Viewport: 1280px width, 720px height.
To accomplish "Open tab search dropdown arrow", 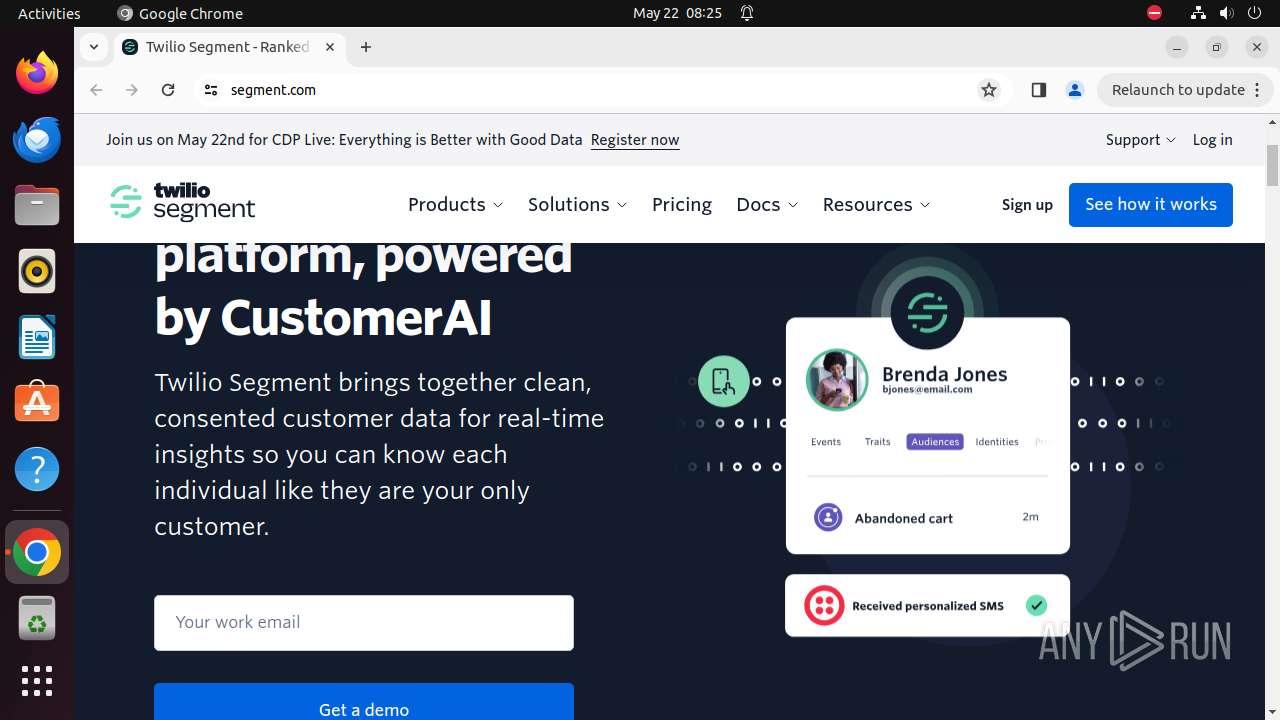I will (93, 47).
